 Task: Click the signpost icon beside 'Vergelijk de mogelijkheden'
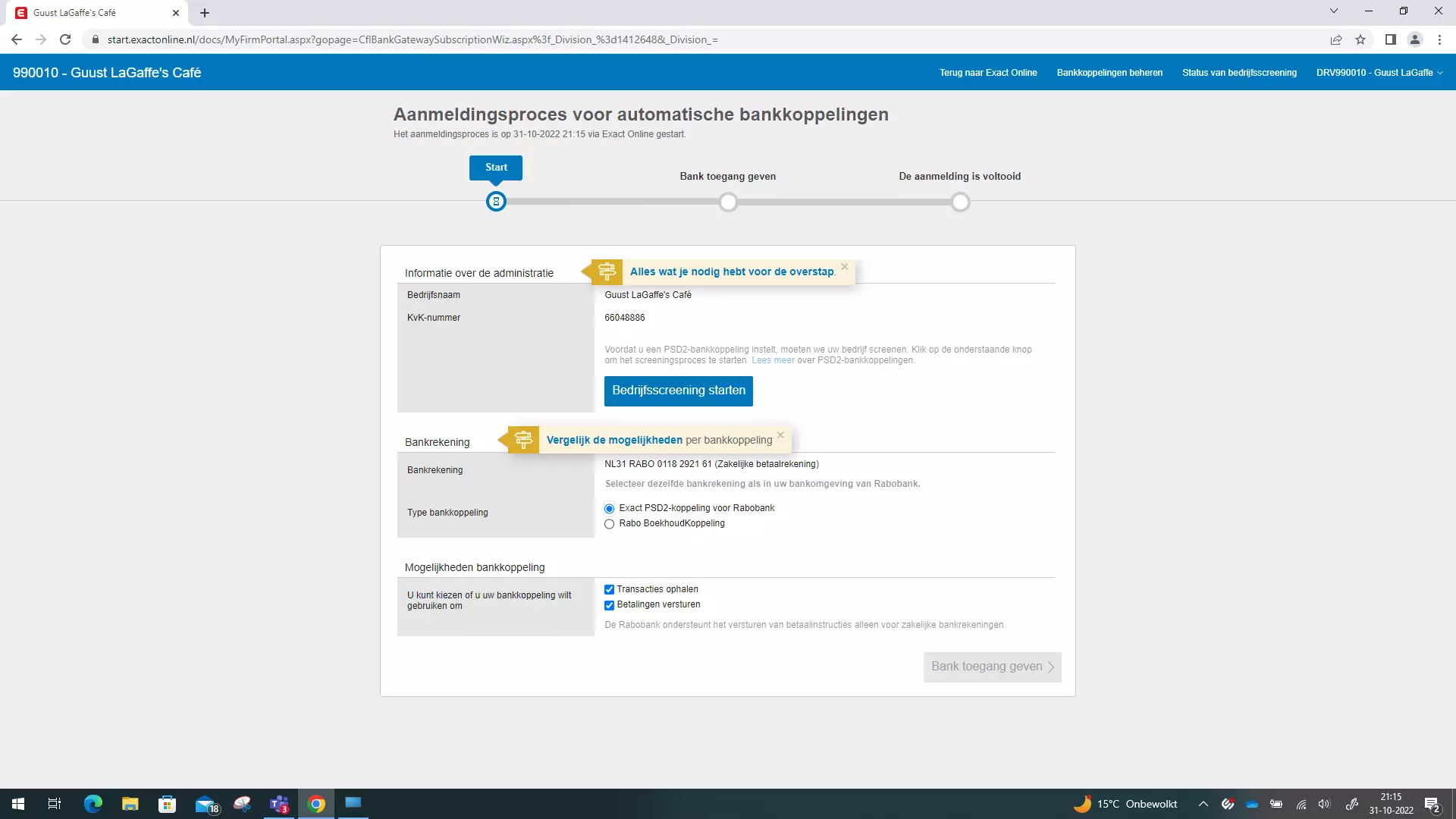point(523,440)
